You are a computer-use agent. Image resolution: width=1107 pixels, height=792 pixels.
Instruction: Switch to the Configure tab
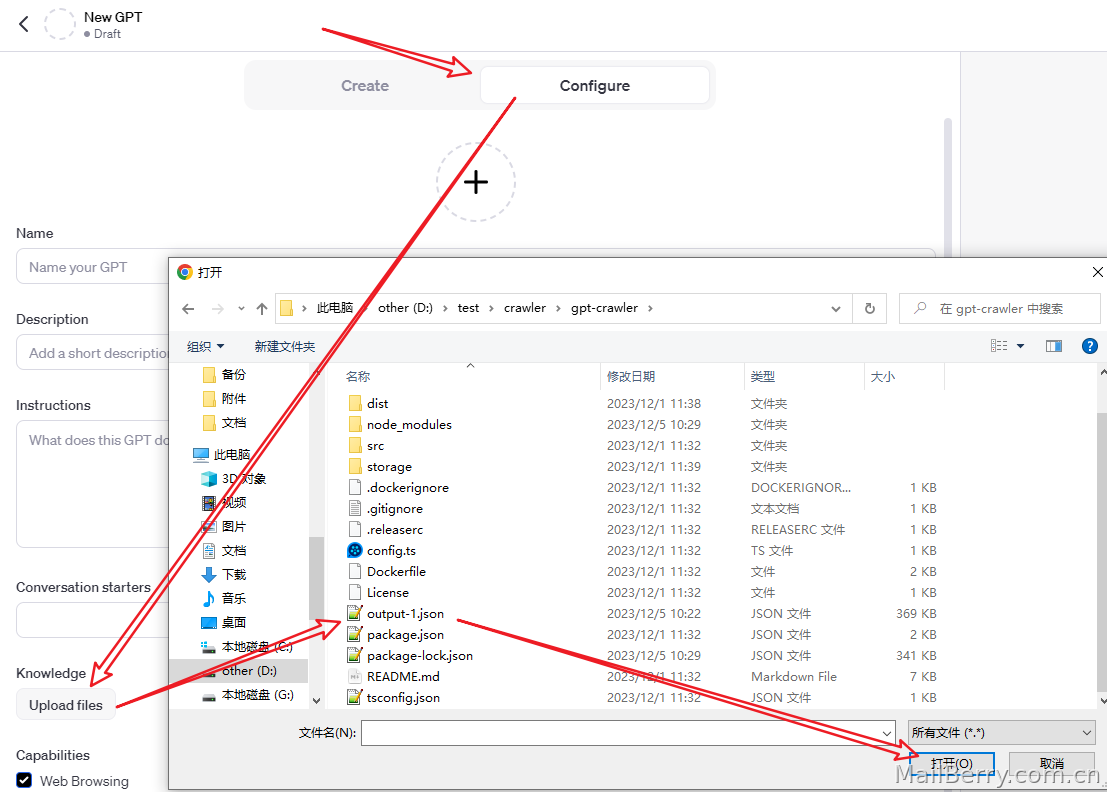click(594, 85)
